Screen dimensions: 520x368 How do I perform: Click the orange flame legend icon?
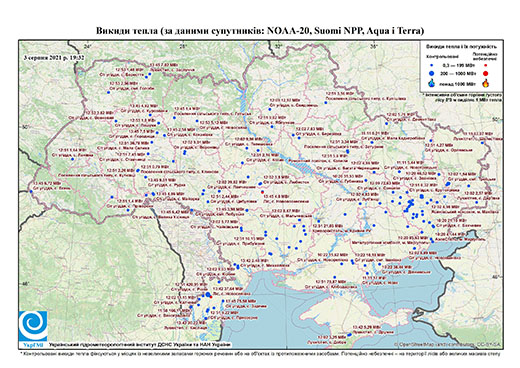pyautogui.click(x=486, y=83)
